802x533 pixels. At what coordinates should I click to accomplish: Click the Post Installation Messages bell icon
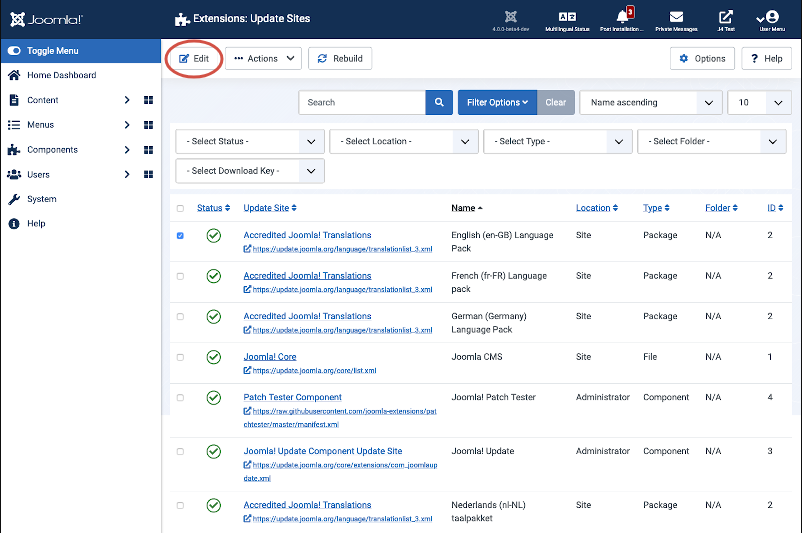[x=623, y=17]
